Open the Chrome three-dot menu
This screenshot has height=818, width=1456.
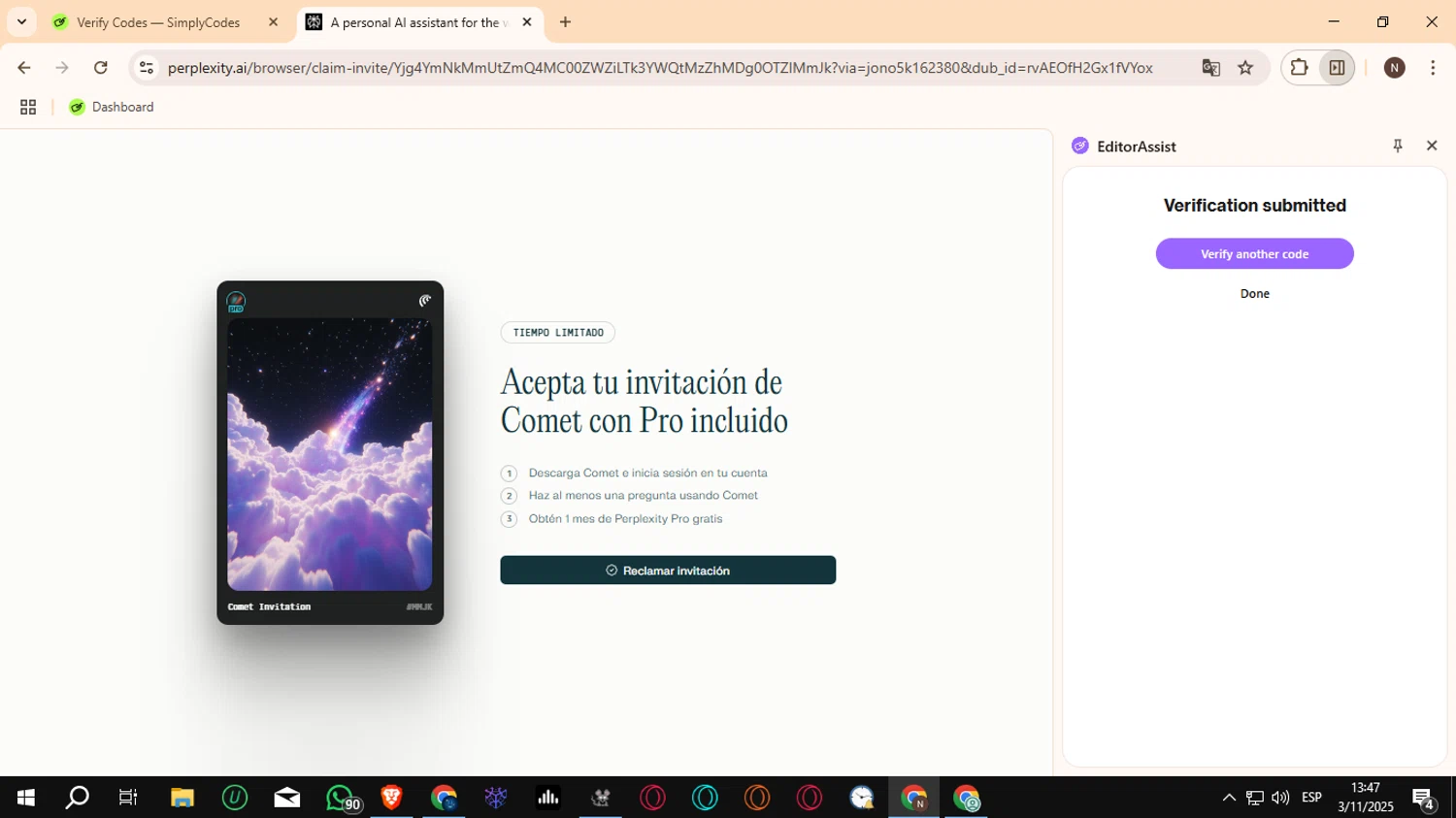pos(1433,67)
